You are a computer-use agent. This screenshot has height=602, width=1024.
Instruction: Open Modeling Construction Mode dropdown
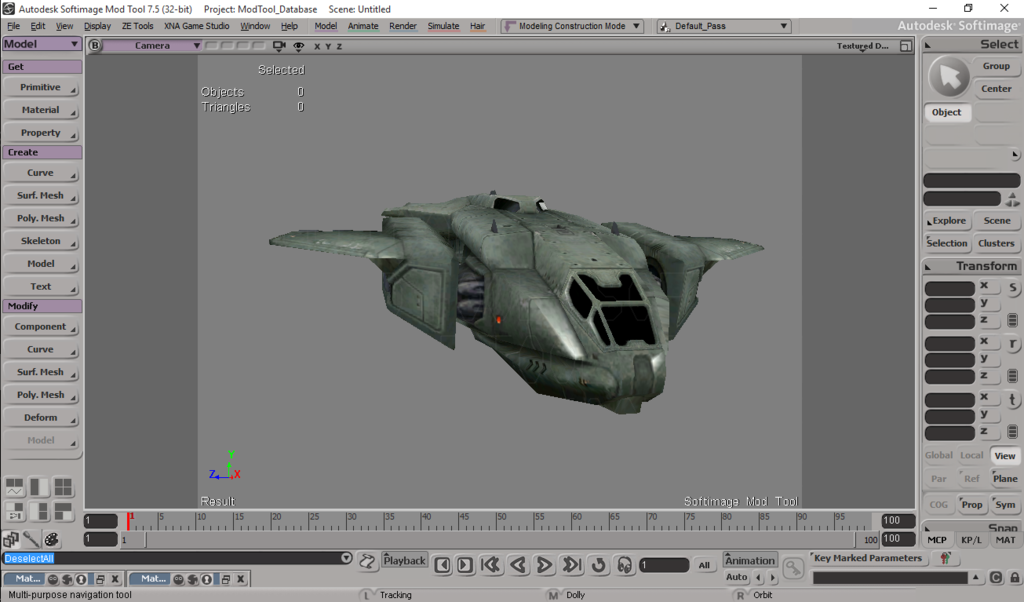(x=573, y=26)
